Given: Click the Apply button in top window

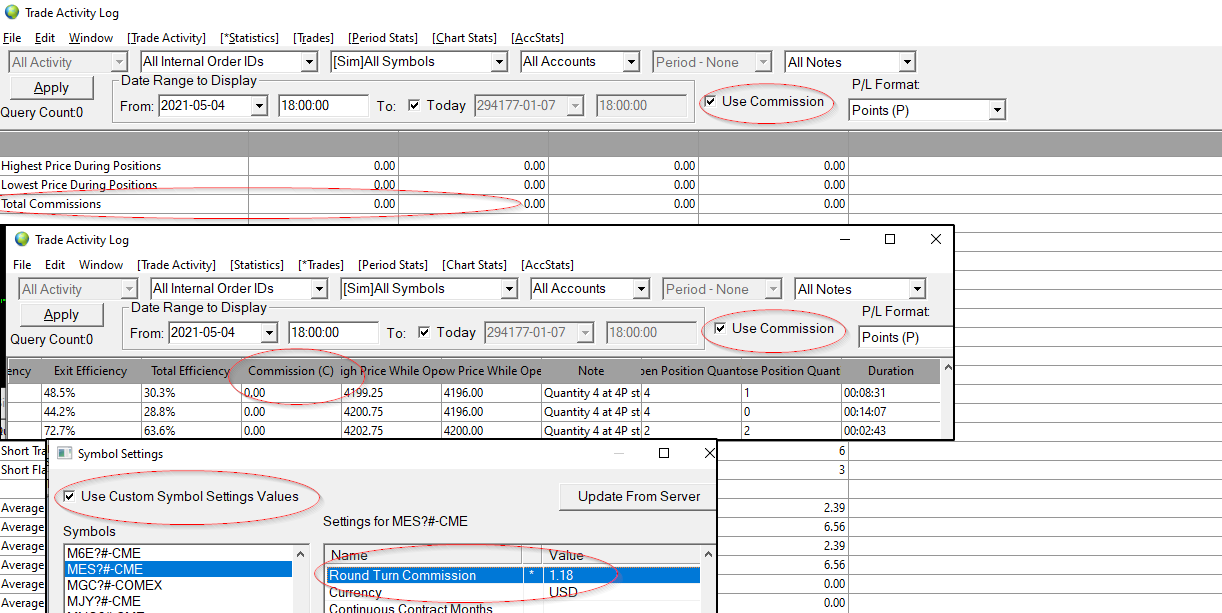Looking at the screenshot, I should [51, 88].
